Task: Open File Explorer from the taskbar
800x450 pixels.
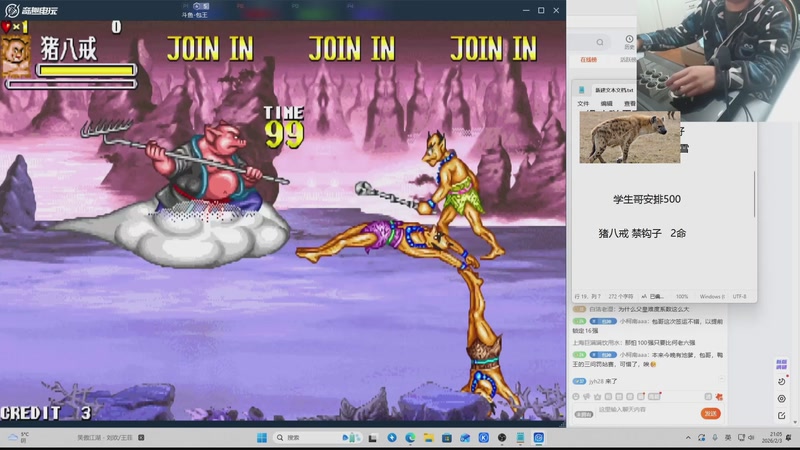Action: [x=429, y=438]
